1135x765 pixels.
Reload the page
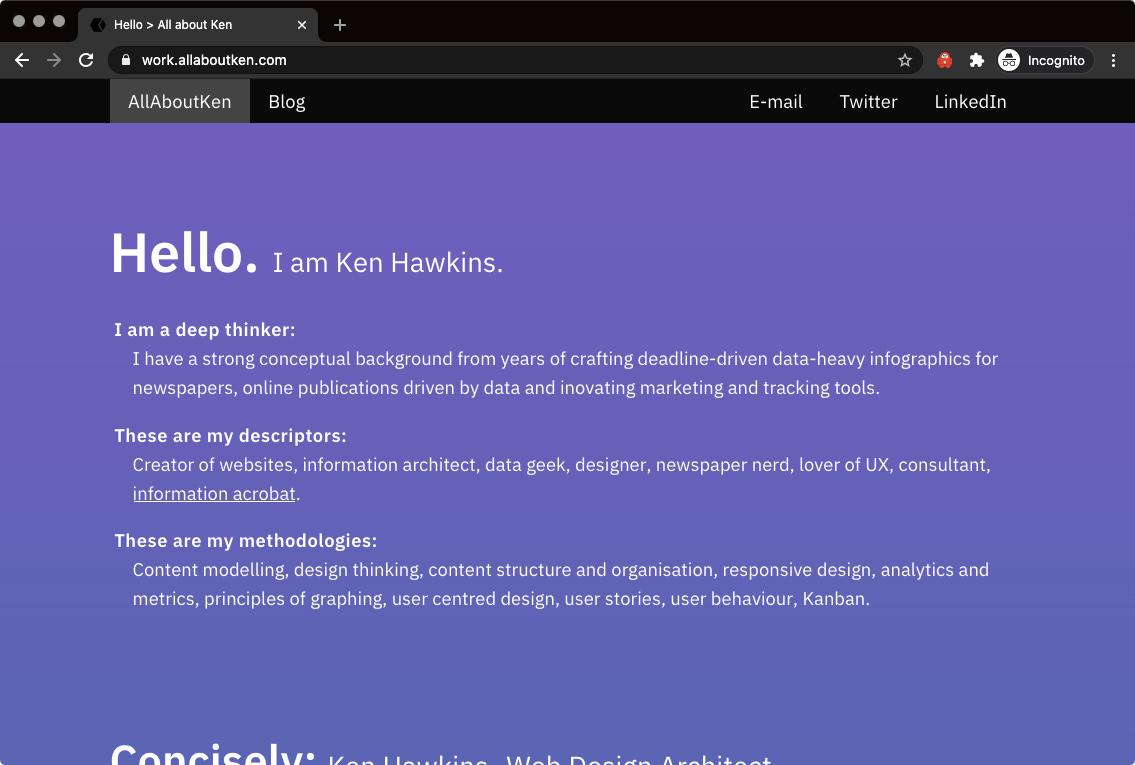pyautogui.click(x=86, y=60)
